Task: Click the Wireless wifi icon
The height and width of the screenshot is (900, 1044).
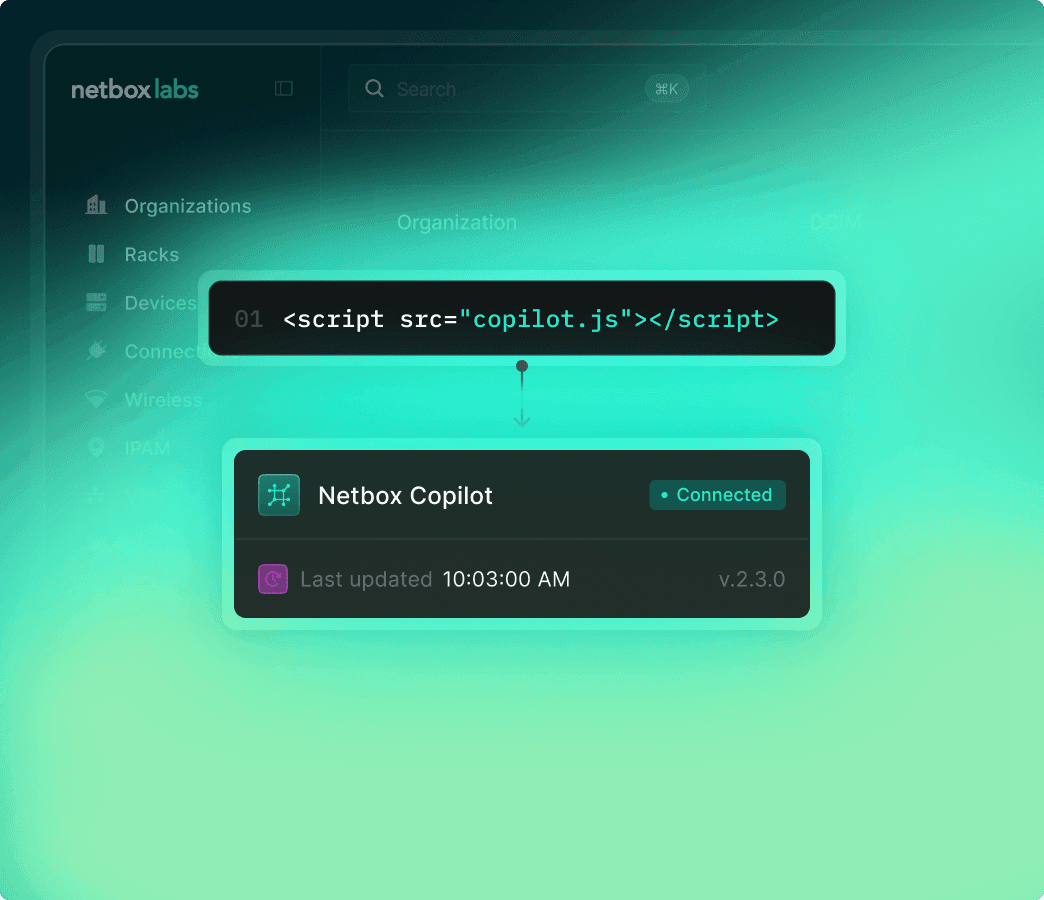Action: pos(96,400)
